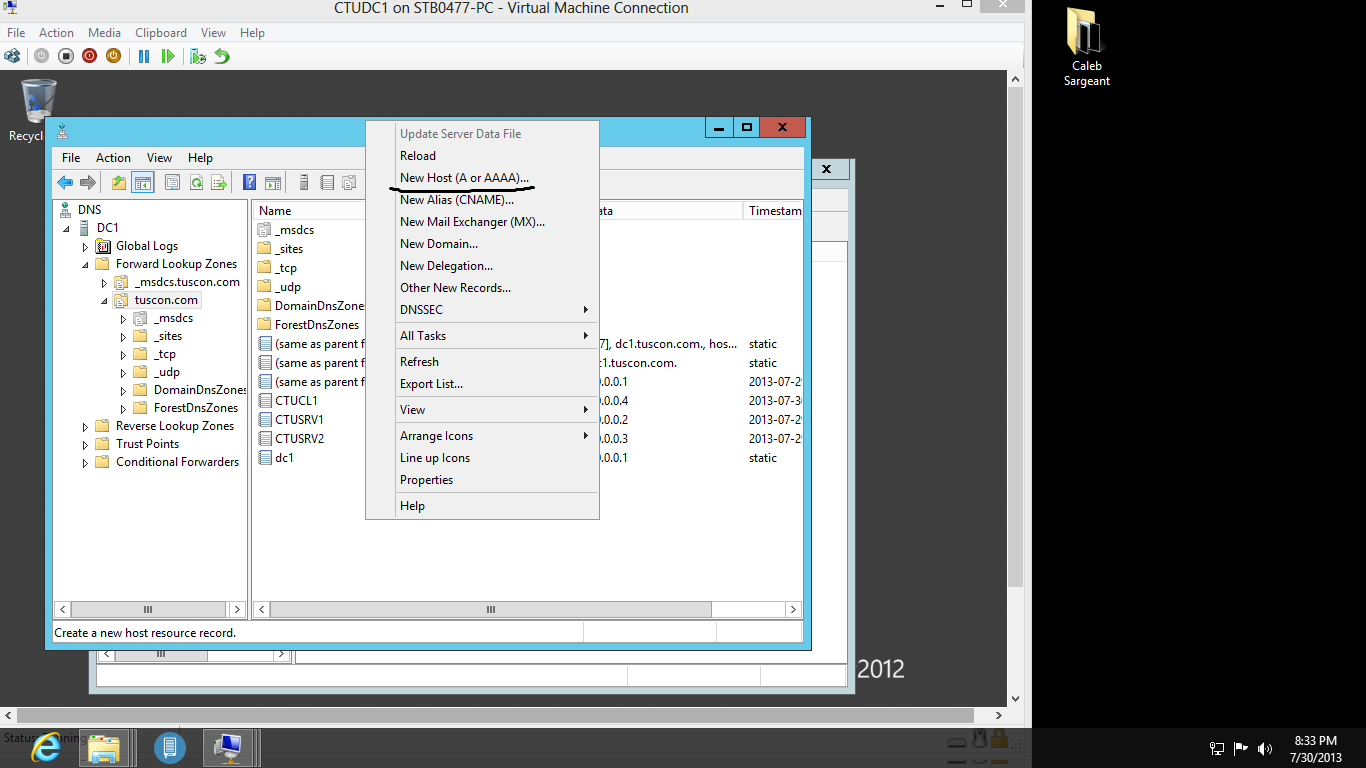Viewport: 1366px width, 768px height.
Task: Expand the Conditional Forwarders node
Action: pyautogui.click(x=86, y=462)
